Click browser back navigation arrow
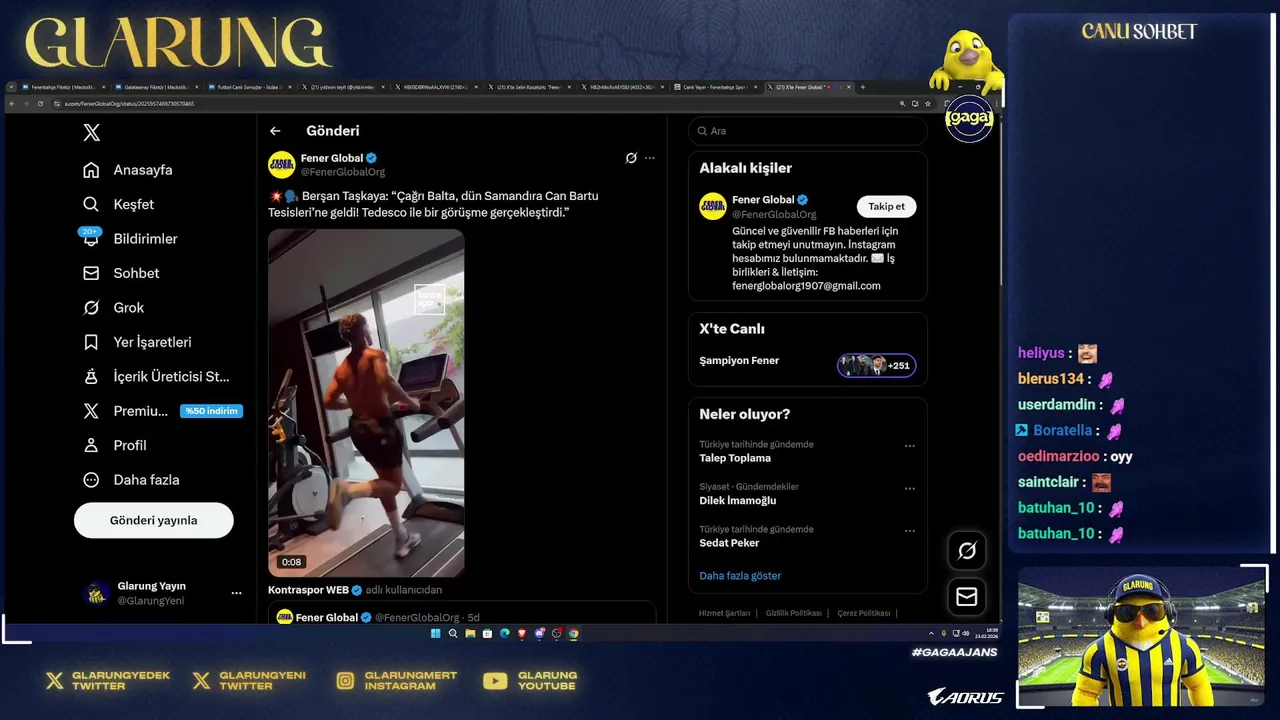This screenshot has width=1280, height=720. click(12, 104)
